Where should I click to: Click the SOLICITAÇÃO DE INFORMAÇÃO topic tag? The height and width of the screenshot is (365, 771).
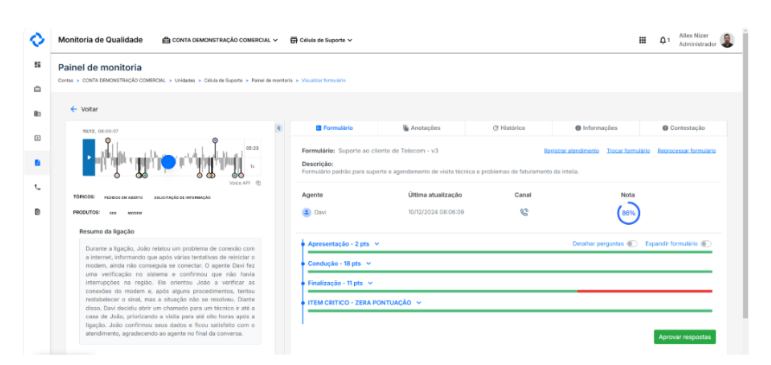(182, 197)
